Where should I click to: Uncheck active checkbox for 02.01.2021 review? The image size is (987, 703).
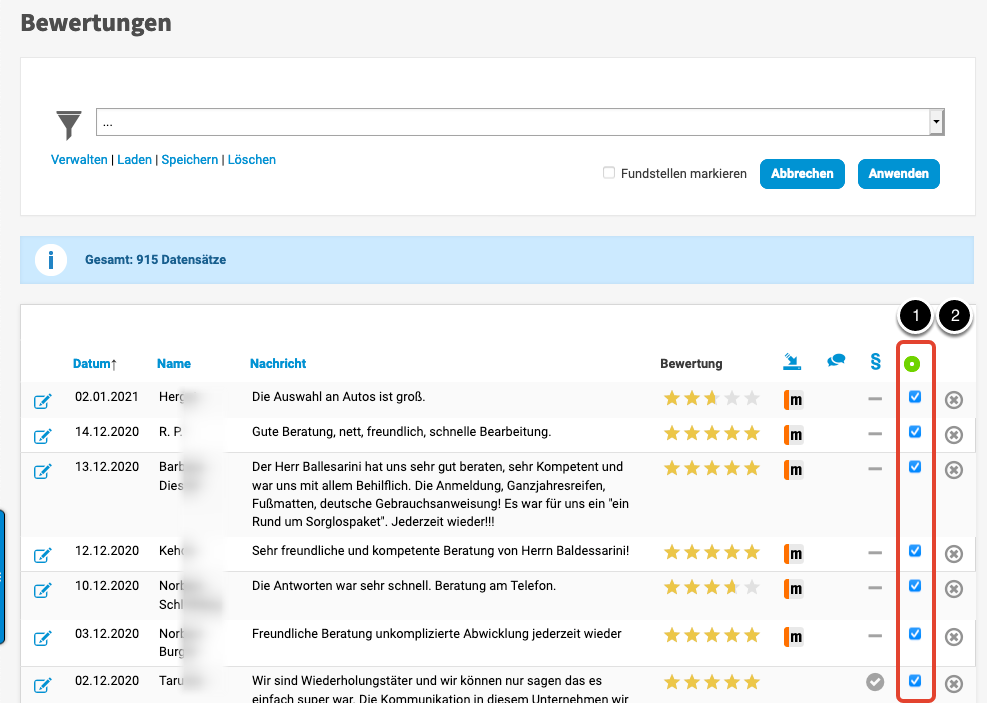click(915, 397)
